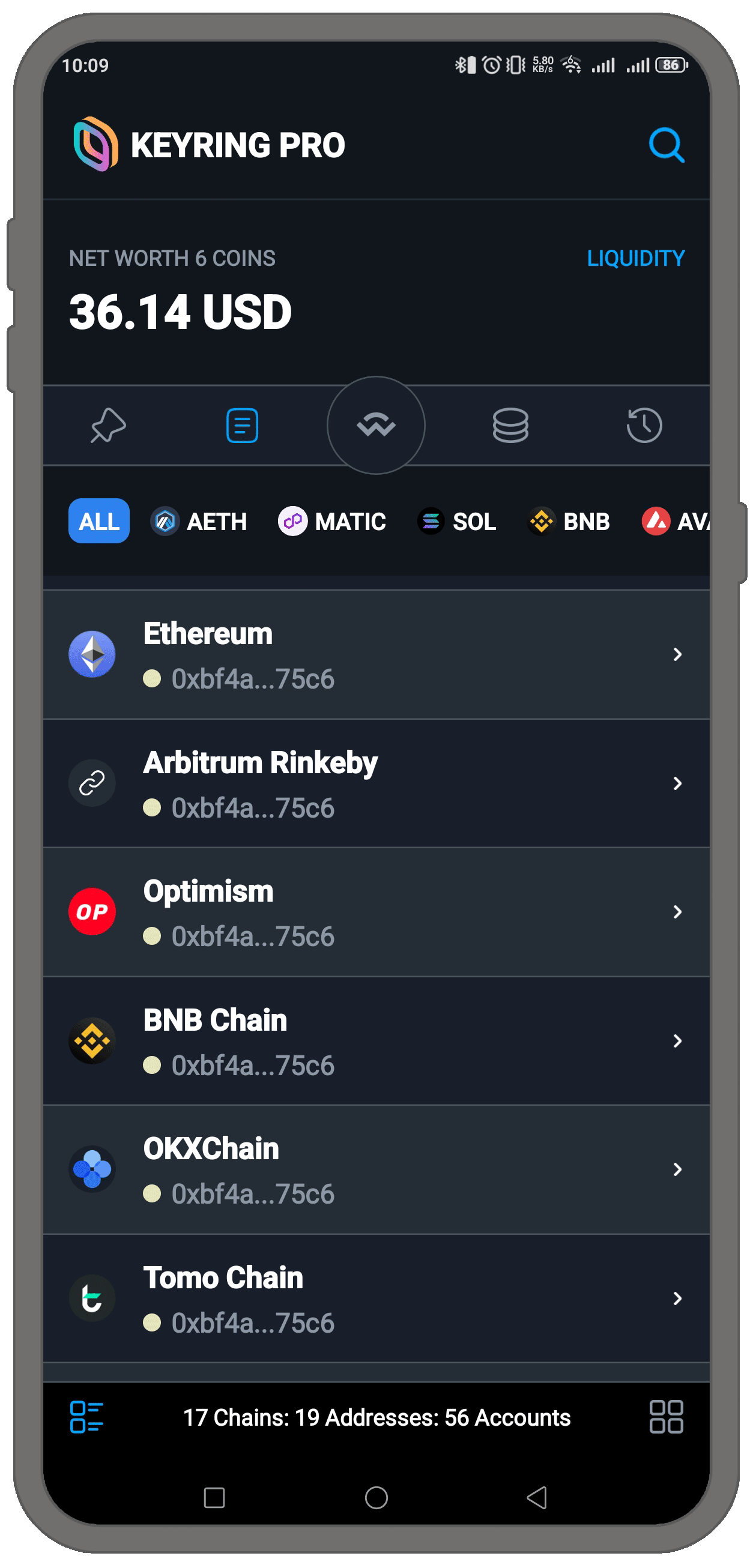Switch to list view layout icon
This screenshot has width=753, height=1568.
(86, 1417)
